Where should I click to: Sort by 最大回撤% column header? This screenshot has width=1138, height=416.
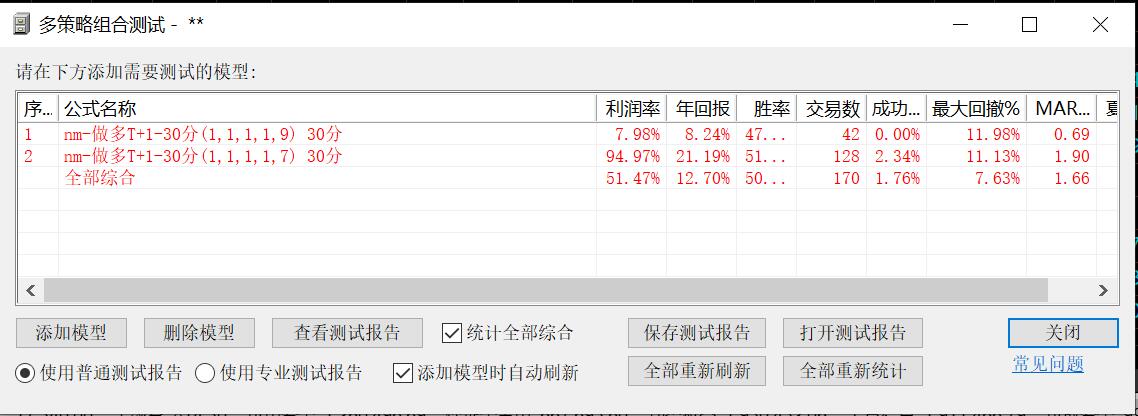(x=975, y=109)
